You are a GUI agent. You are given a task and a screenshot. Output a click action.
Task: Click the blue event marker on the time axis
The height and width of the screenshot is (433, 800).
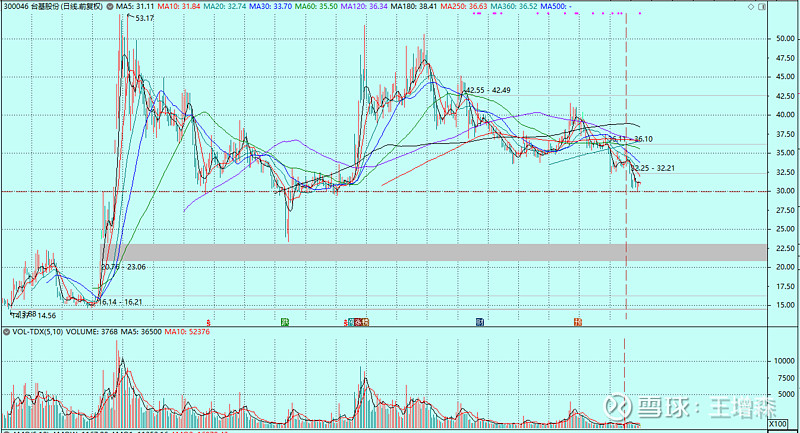(481, 322)
